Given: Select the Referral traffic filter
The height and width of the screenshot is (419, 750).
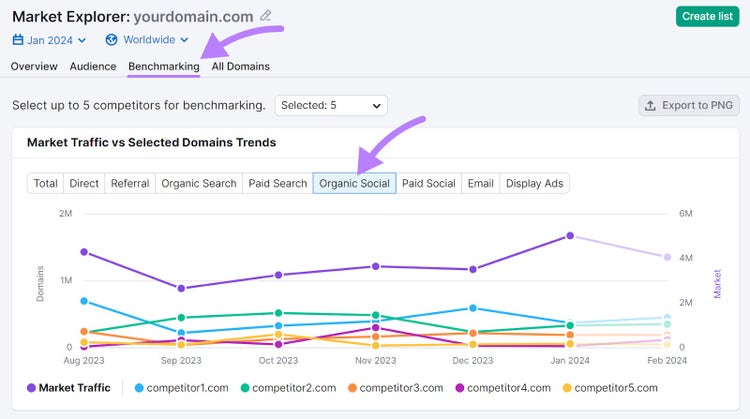Looking at the screenshot, I should 130,183.
